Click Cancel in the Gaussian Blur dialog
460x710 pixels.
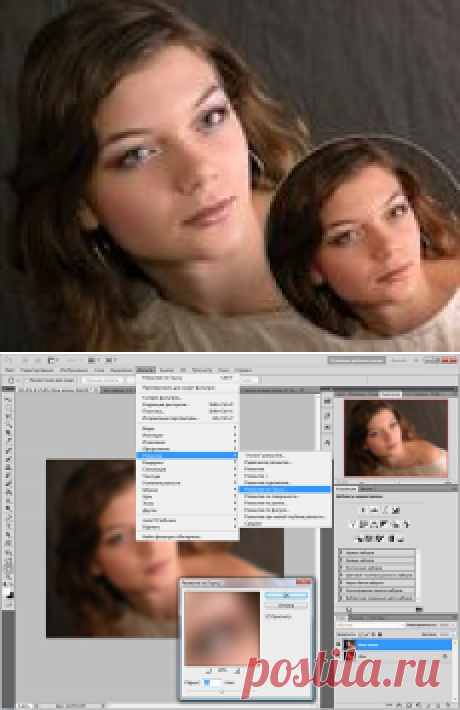(286, 605)
